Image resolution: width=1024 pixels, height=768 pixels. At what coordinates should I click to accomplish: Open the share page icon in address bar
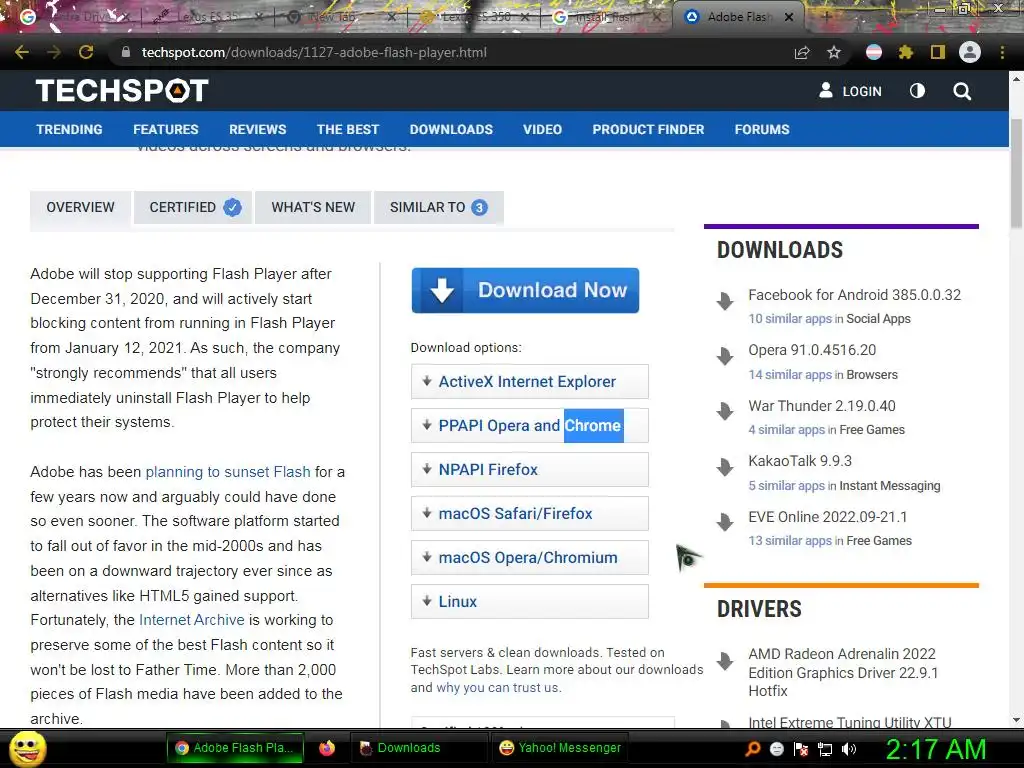point(802,52)
